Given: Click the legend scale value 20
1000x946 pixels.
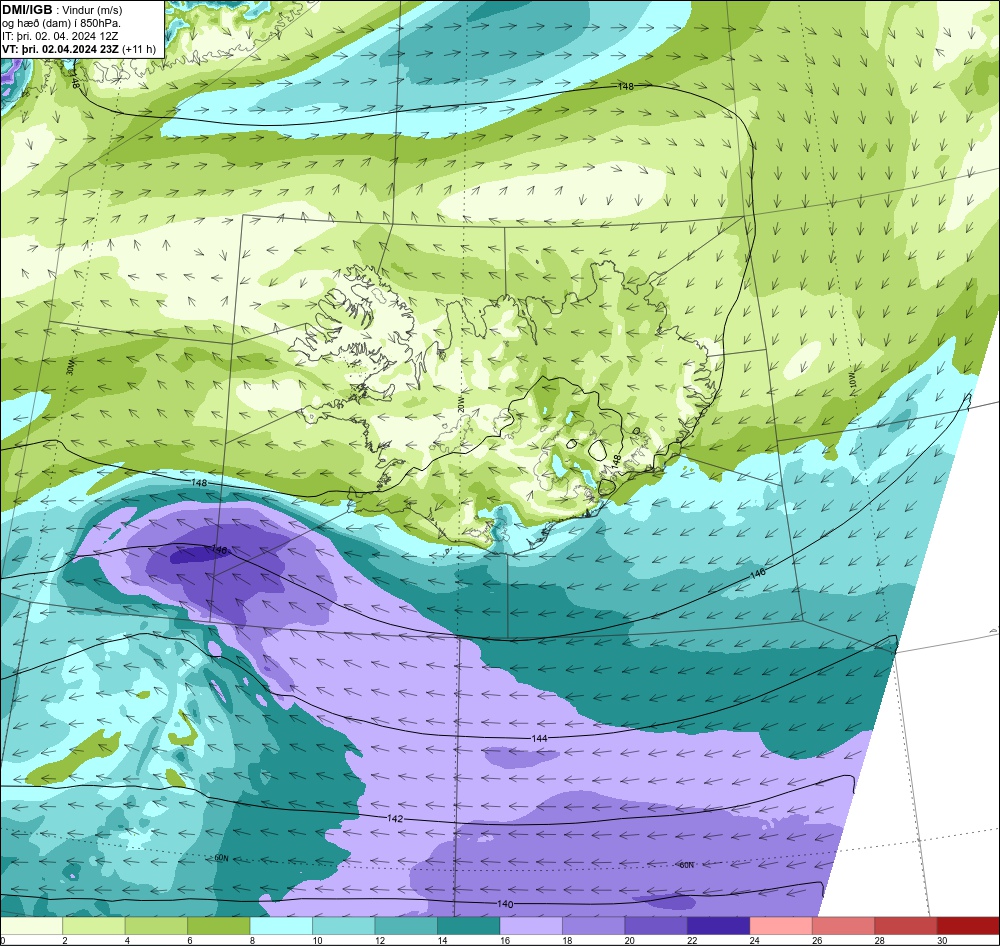Looking at the screenshot, I should coord(629,940).
